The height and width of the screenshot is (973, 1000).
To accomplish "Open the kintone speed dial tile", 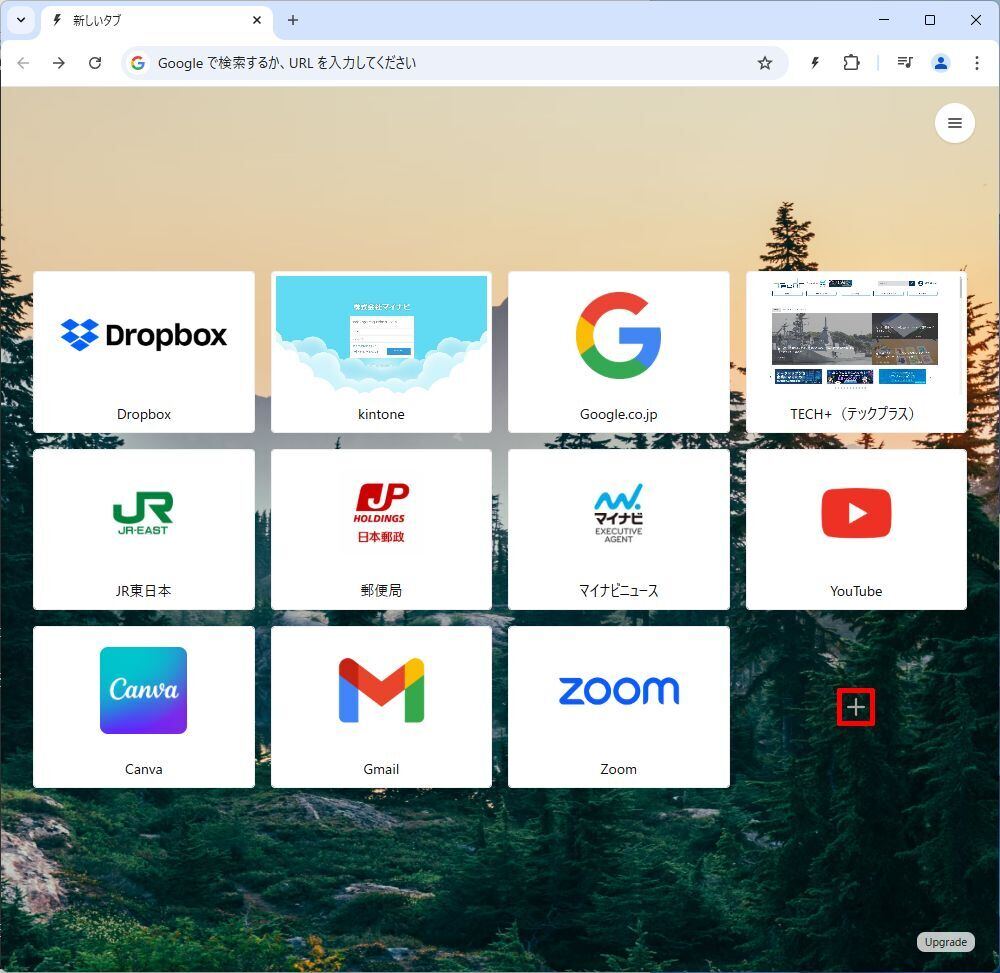I will (381, 352).
